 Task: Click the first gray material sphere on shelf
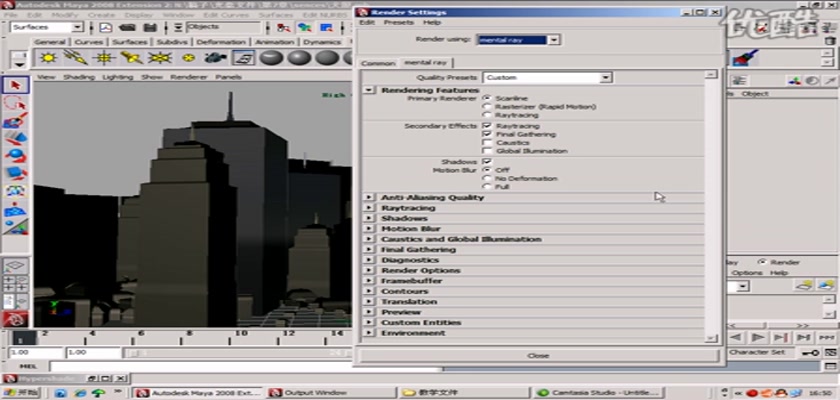(x=272, y=57)
